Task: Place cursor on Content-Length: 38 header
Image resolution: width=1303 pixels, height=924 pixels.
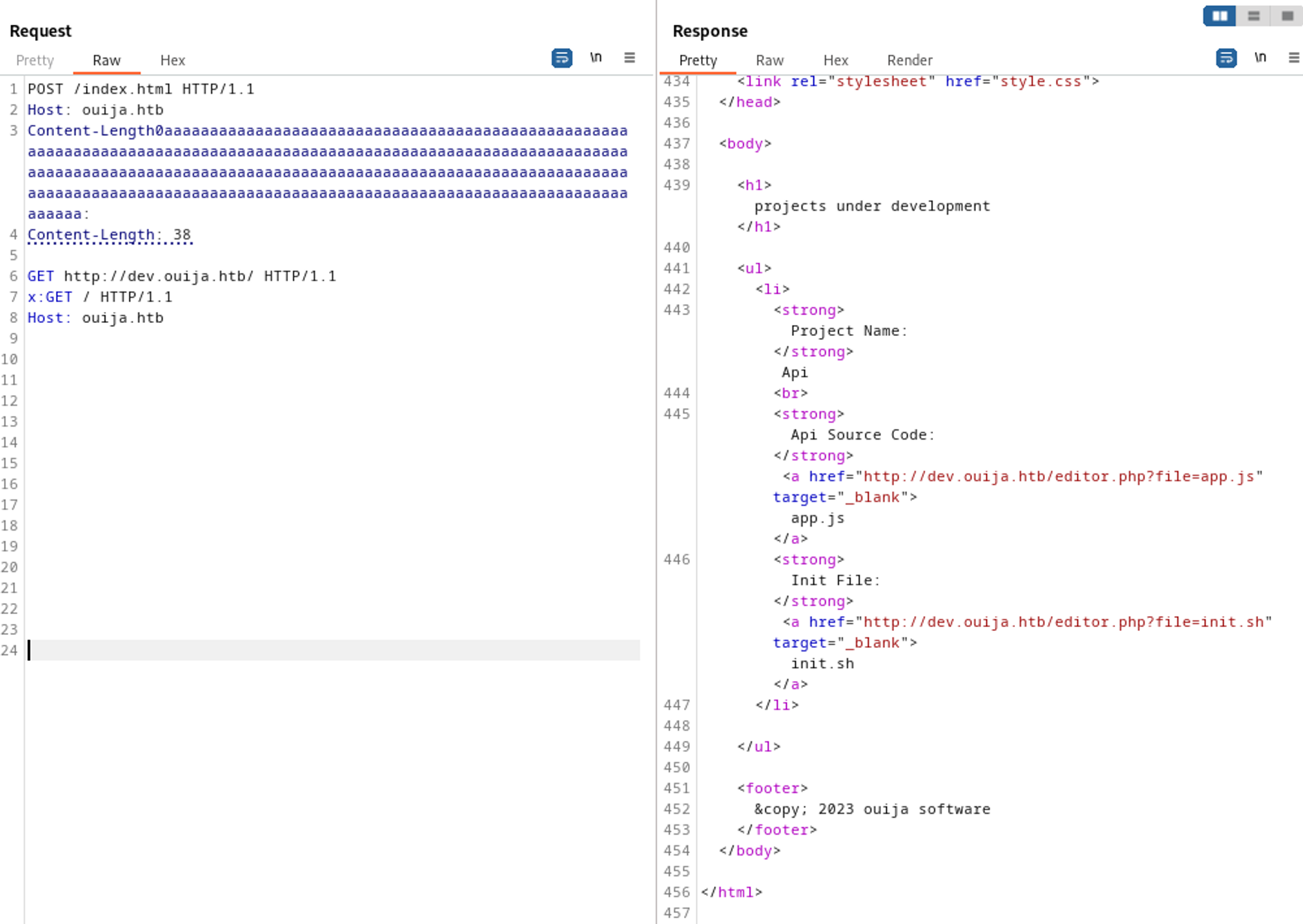Action: pyautogui.click(x=109, y=235)
